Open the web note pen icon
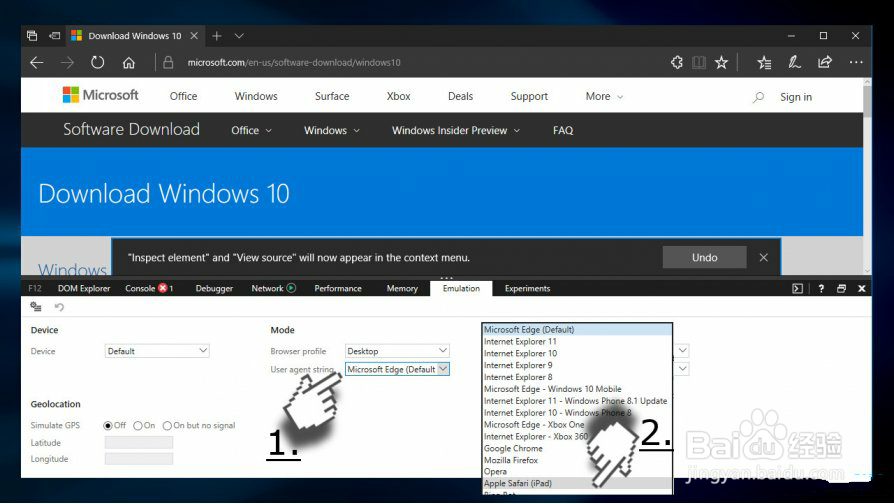 click(x=794, y=62)
